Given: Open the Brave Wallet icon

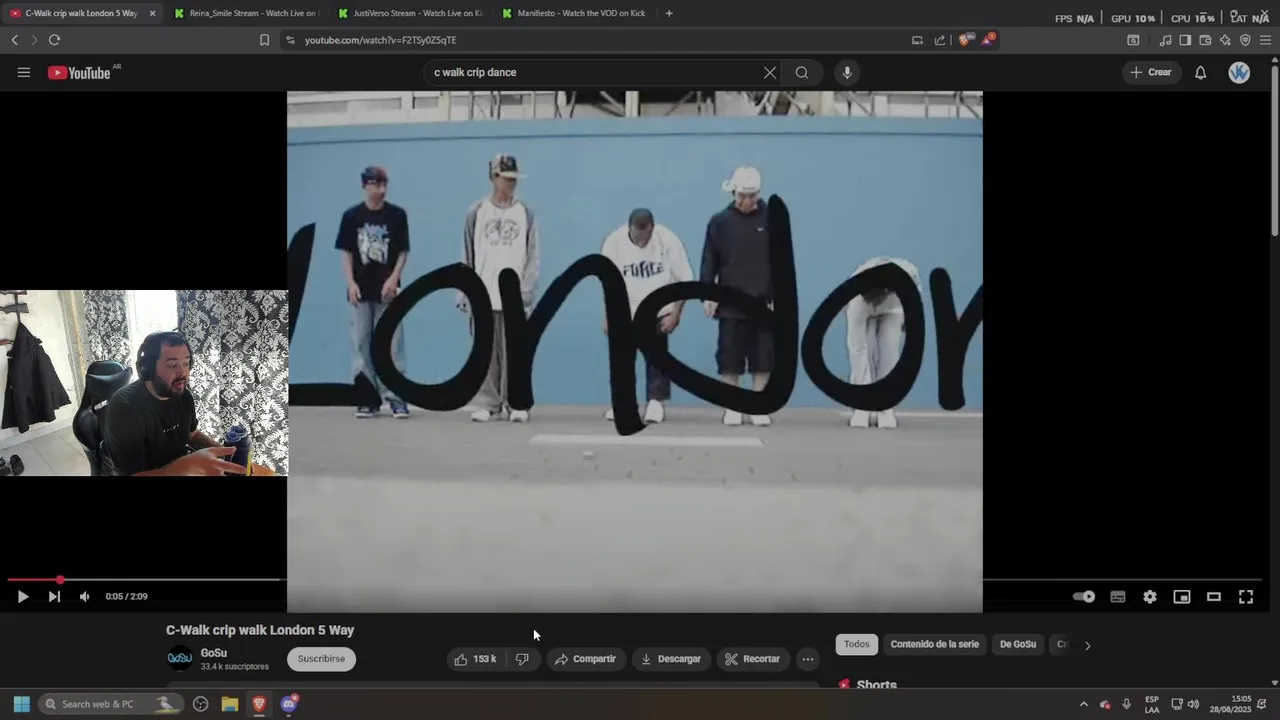Looking at the screenshot, I should pyautogui.click(x=1205, y=40).
